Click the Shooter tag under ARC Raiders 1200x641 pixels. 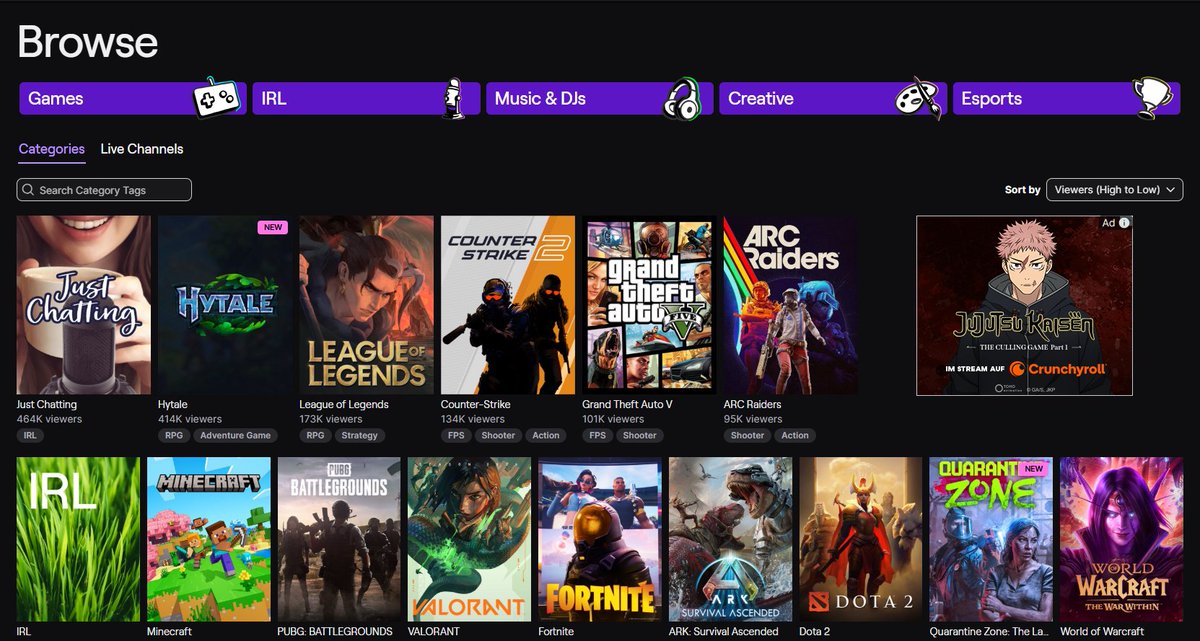click(x=747, y=436)
